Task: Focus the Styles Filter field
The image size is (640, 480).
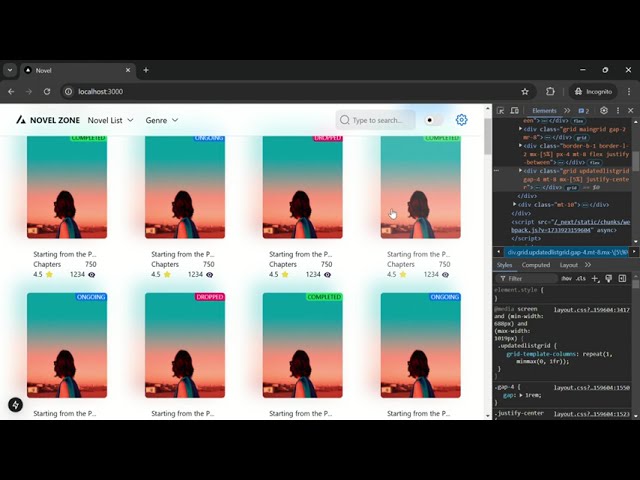Action: tap(527, 278)
